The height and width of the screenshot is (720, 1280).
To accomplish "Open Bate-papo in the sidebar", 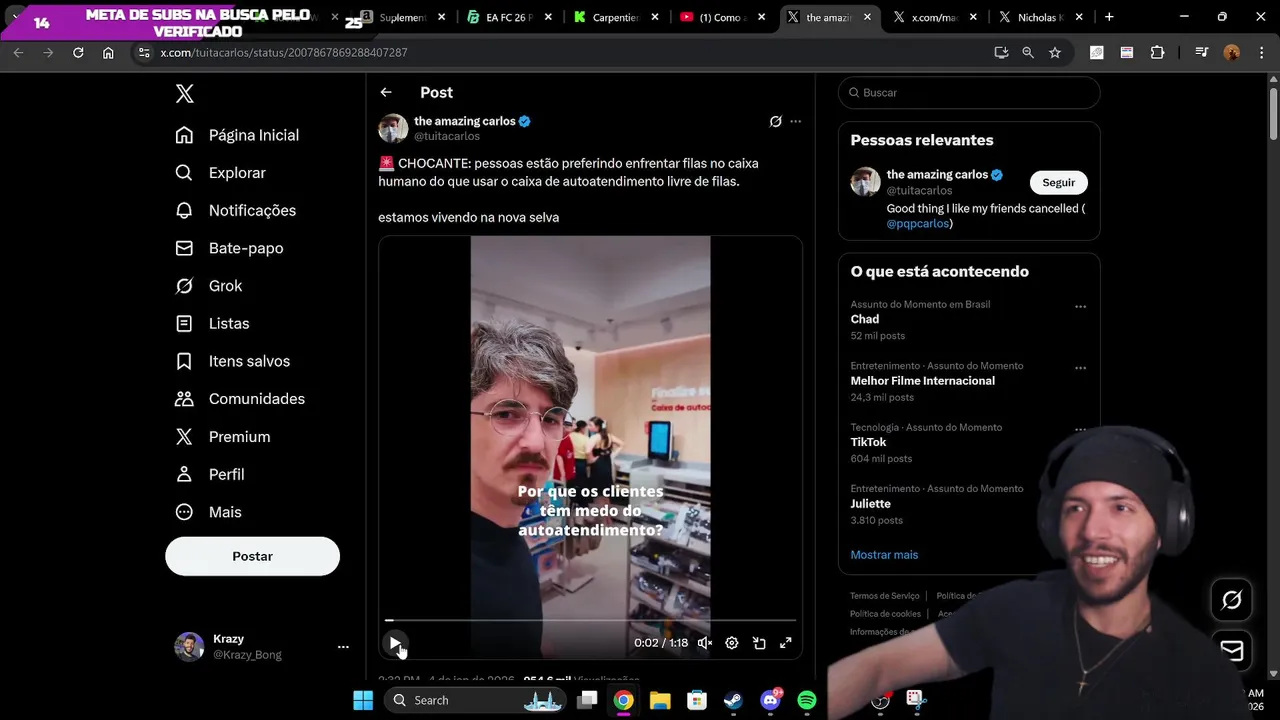I will (229, 248).
